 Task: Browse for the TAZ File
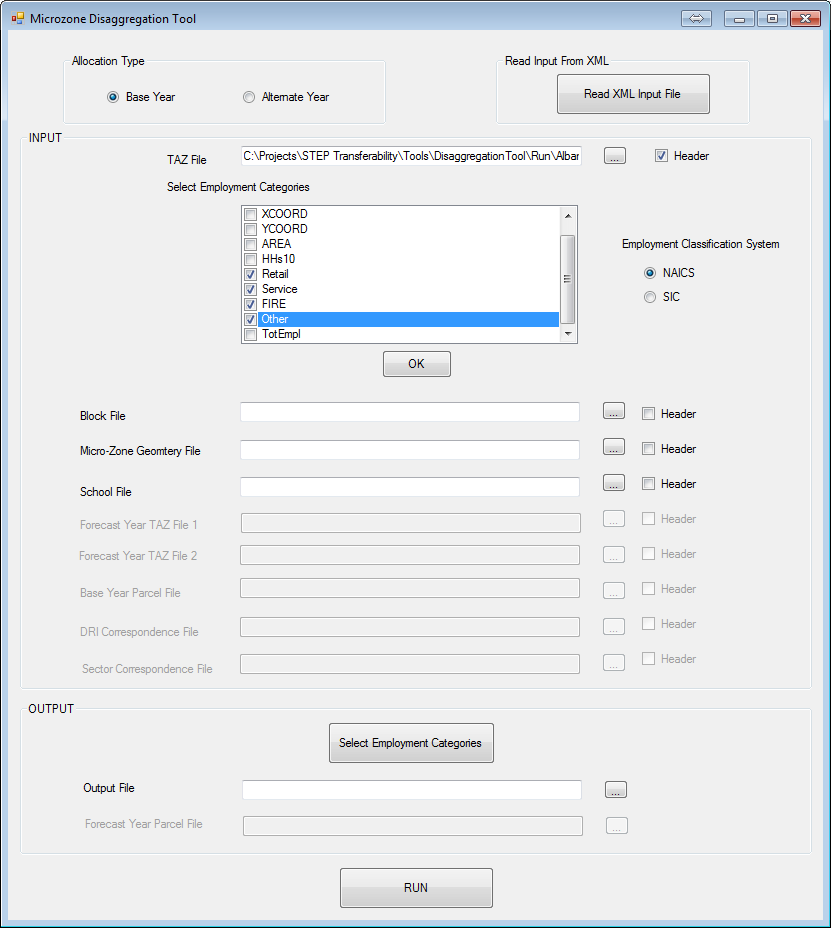coord(615,156)
